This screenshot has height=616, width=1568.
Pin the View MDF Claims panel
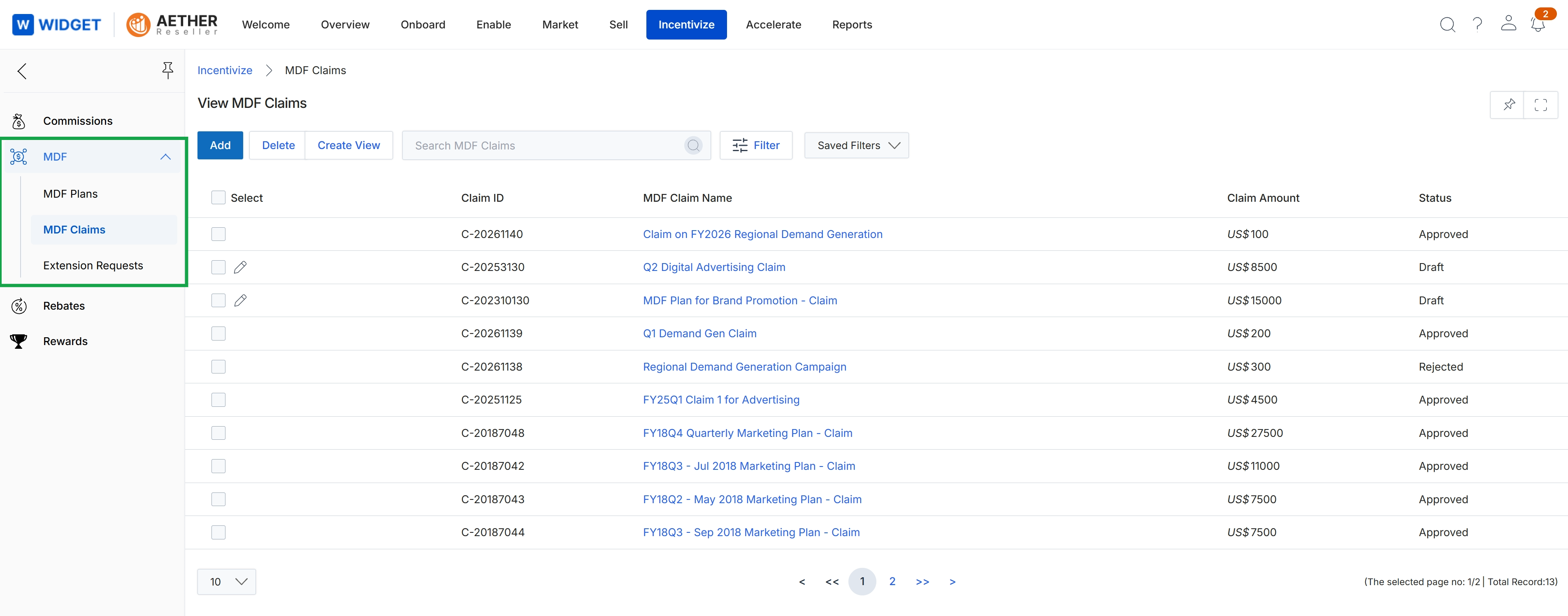[1508, 105]
